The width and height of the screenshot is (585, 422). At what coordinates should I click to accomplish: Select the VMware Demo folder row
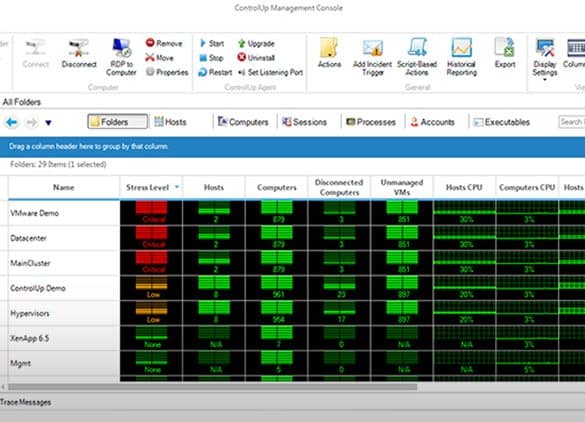tap(64, 213)
